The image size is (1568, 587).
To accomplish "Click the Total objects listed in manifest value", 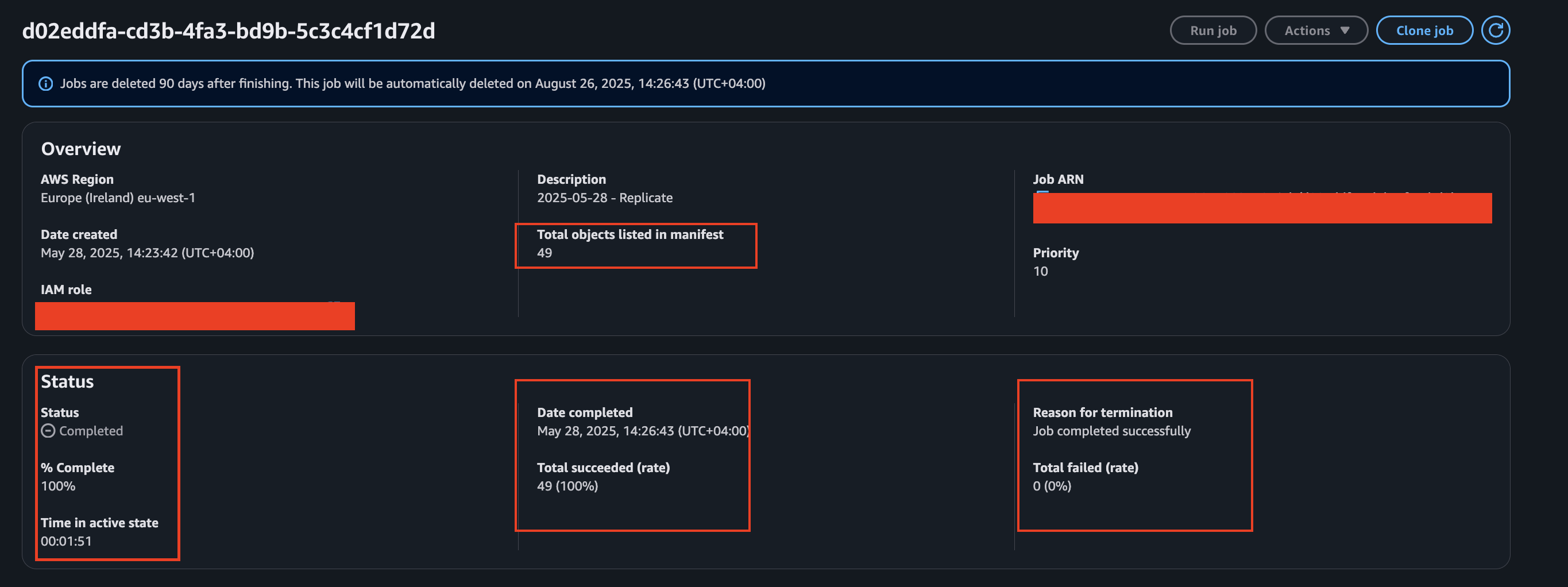I will point(544,253).
